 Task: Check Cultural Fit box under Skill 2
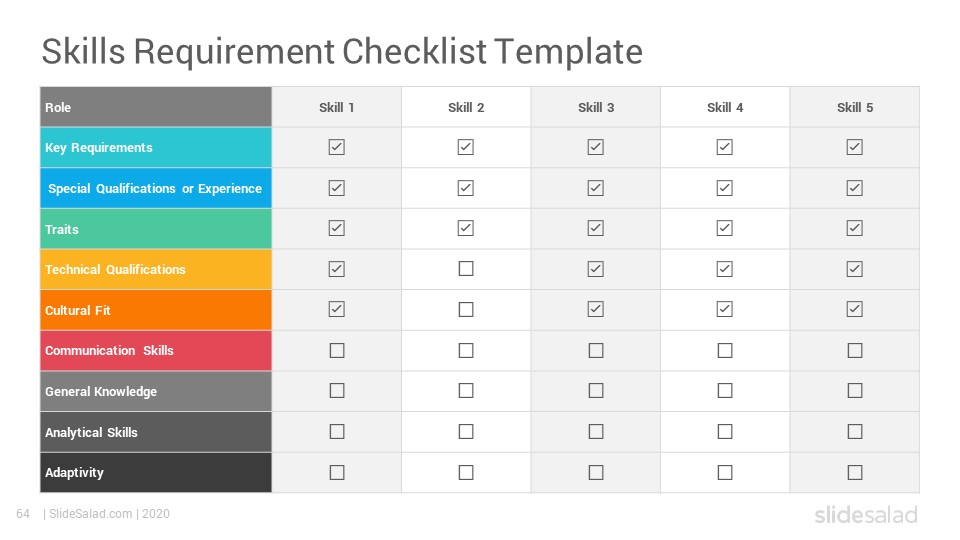click(466, 310)
